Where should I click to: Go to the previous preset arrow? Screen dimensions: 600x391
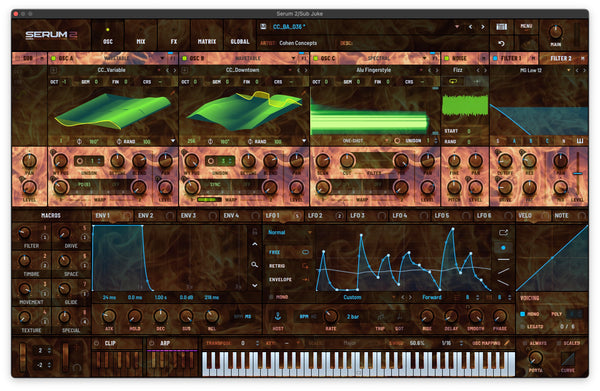tap(470, 27)
